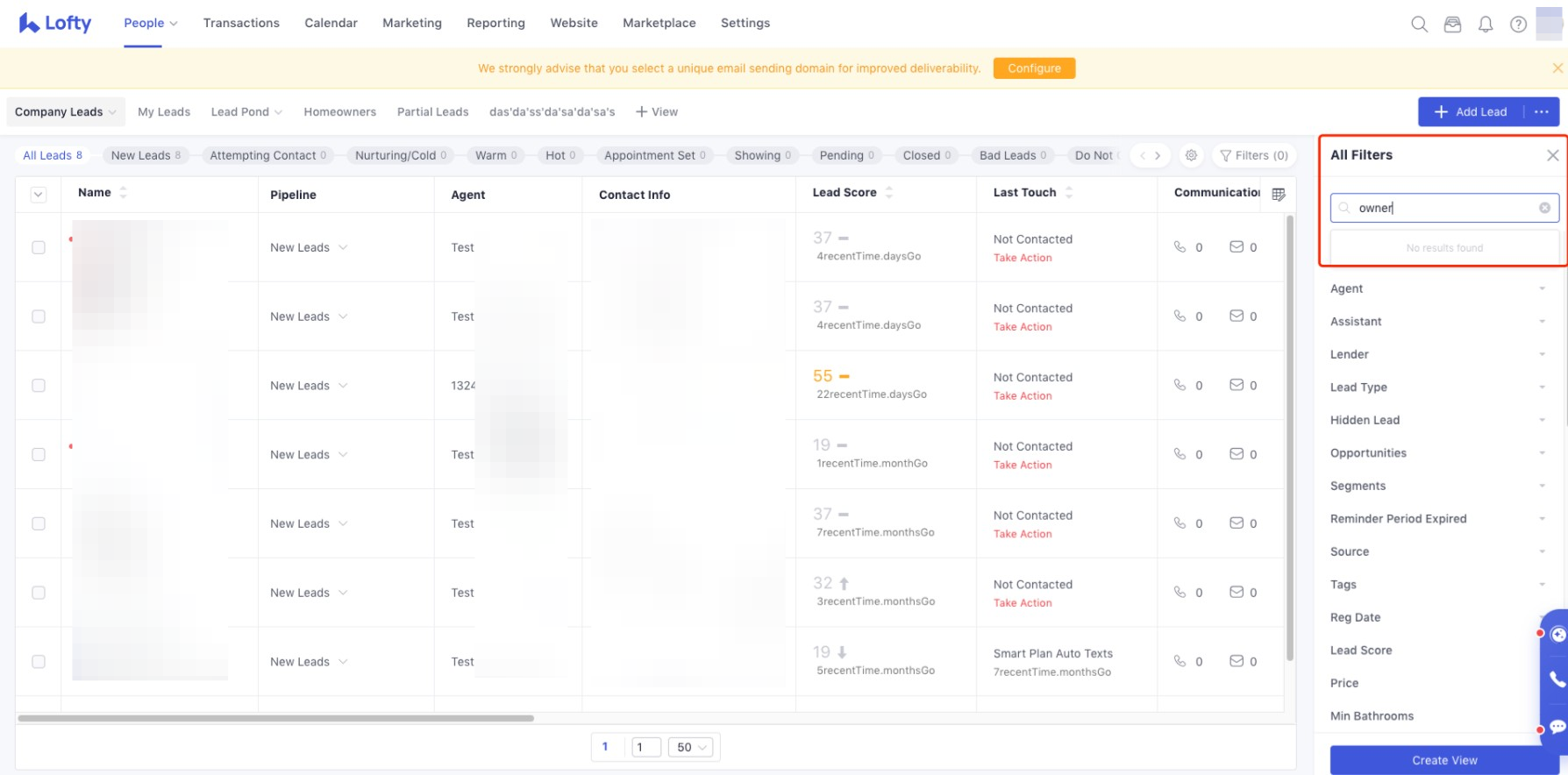Toggle the select-all leads checkbox in header
Image resolution: width=1568 pixels, height=775 pixels.
click(39, 195)
